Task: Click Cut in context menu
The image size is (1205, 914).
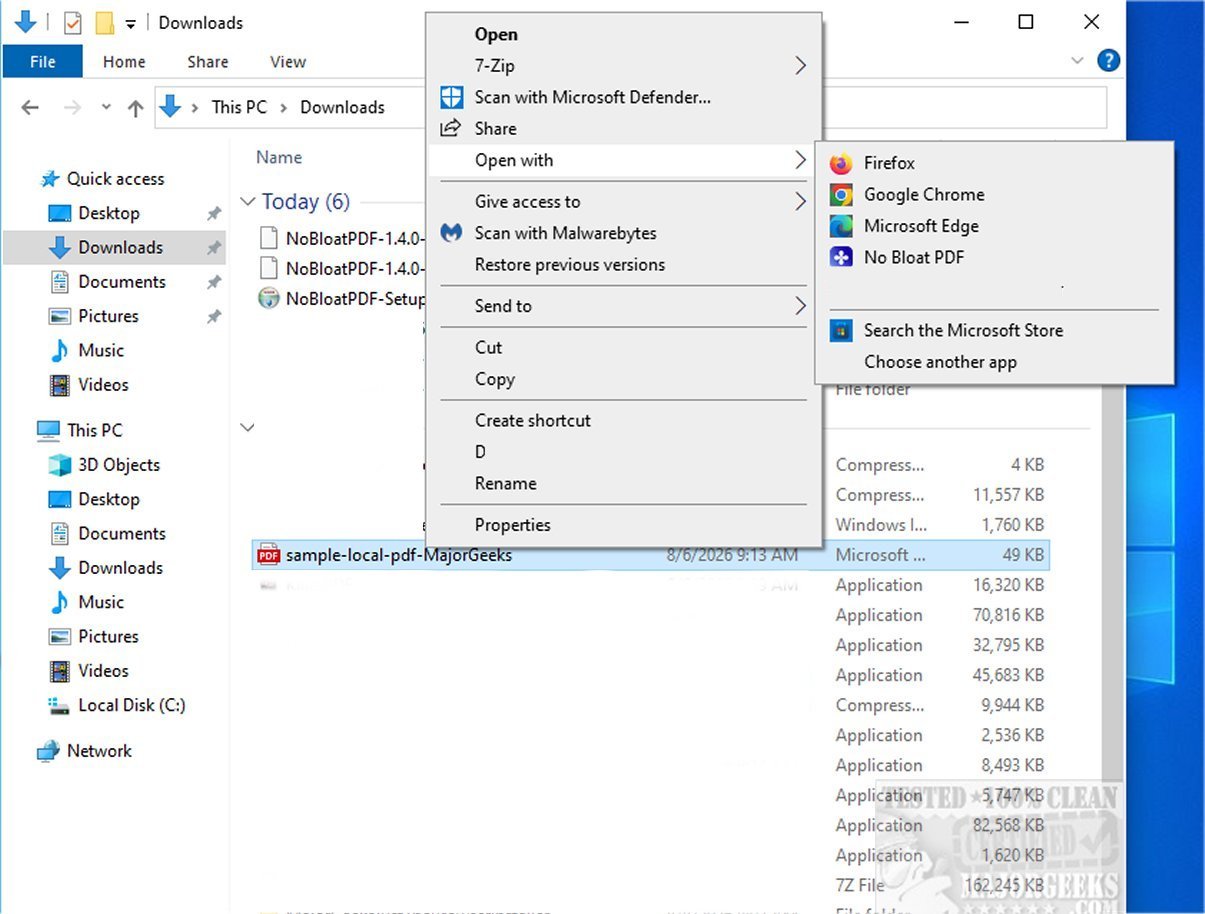Action: (x=489, y=347)
